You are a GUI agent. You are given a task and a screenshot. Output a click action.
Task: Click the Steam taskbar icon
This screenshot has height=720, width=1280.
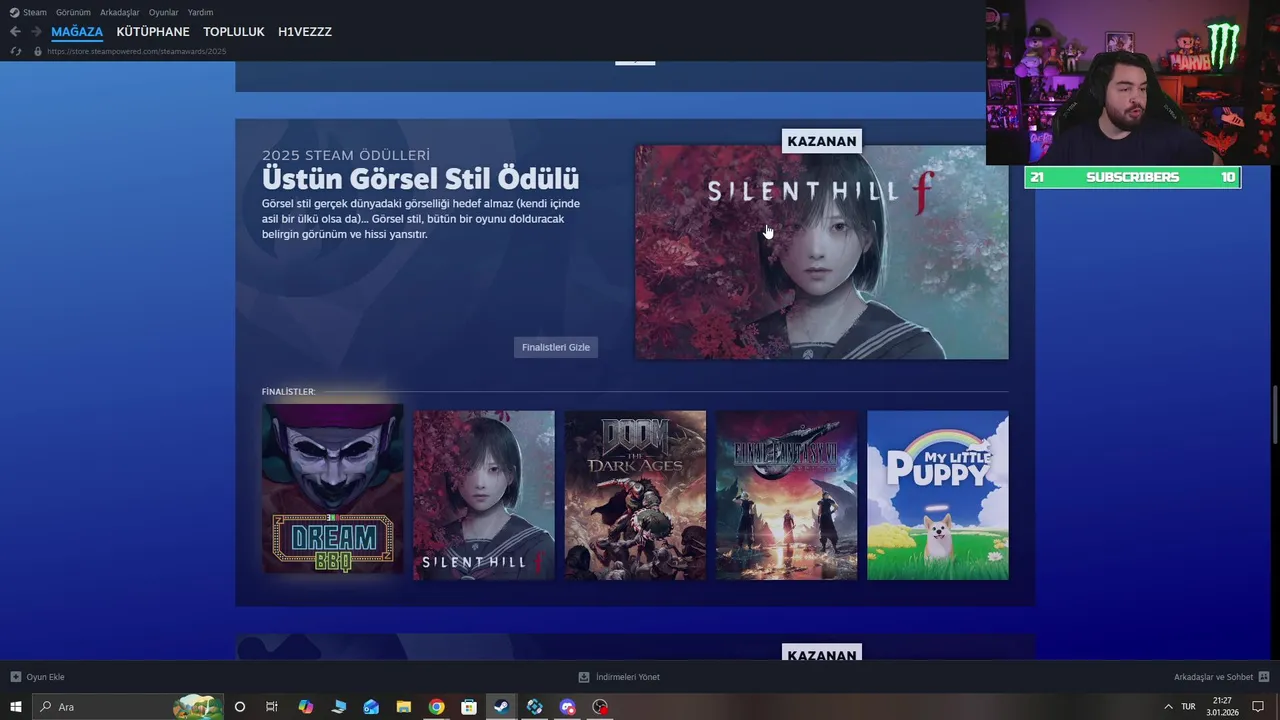[x=502, y=707]
